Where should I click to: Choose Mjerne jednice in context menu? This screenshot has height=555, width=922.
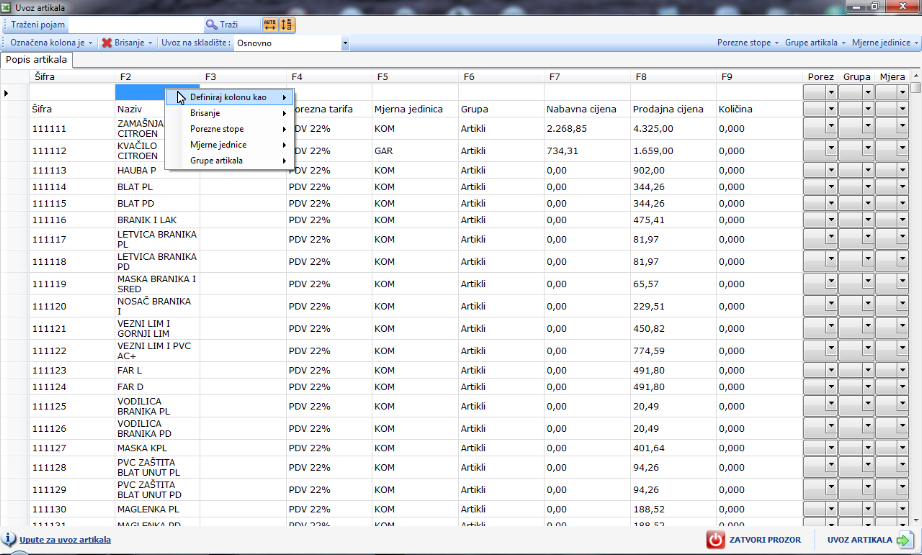coord(230,145)
